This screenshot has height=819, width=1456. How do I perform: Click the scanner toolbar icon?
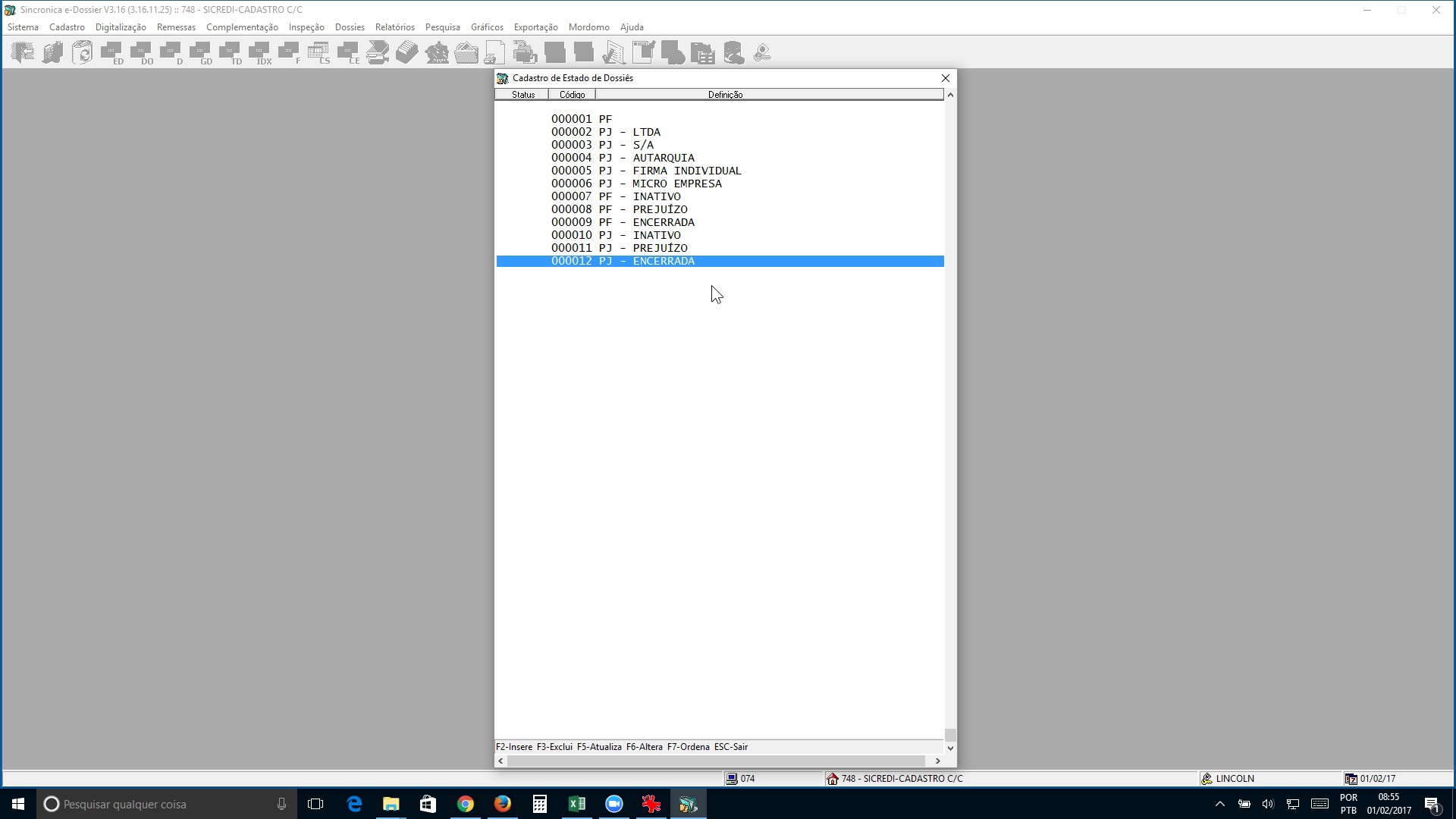pos(378,53)
